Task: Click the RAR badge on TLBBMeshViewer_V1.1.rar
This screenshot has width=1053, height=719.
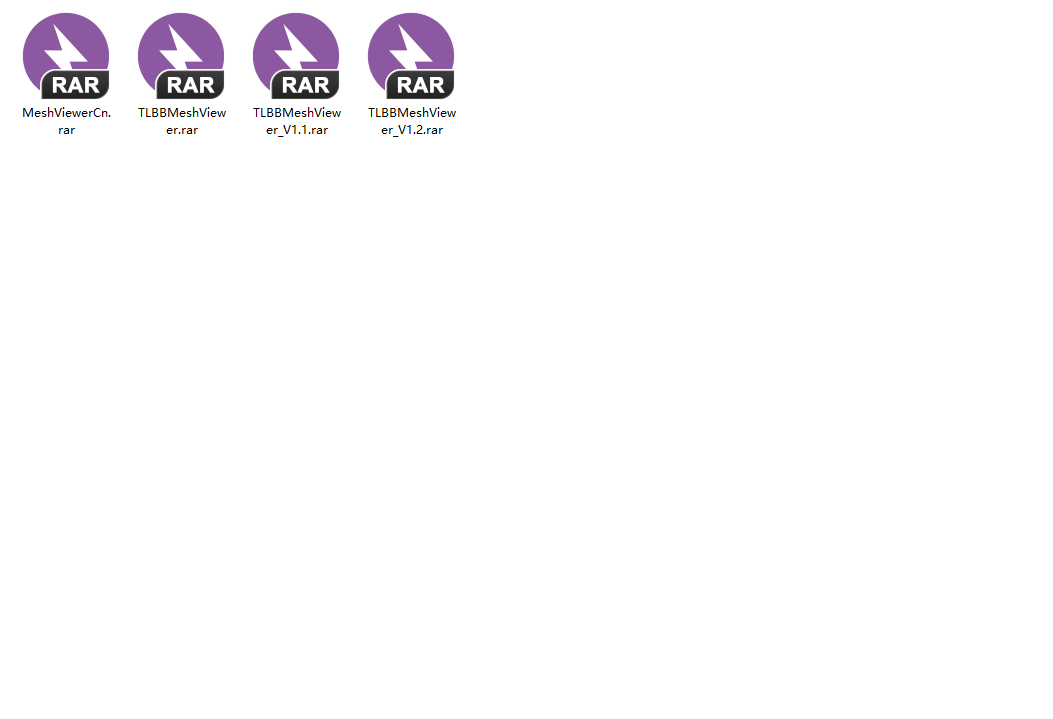Action: pyautogui.click(x=306, y=85)
